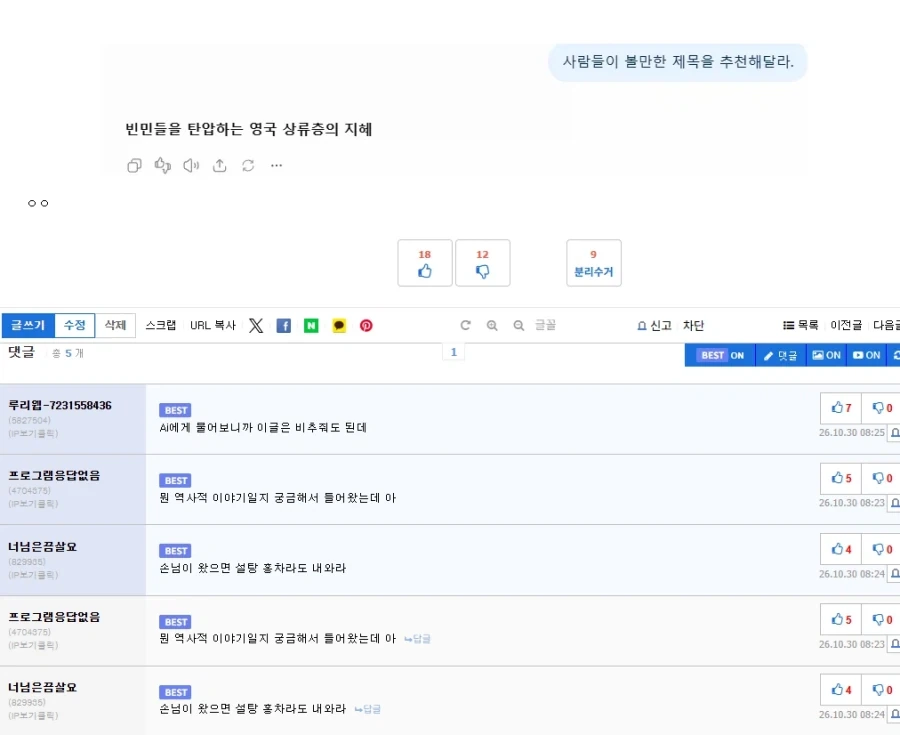This screenshot has height=735, width=900.
Task: Toggle the BEST ON comment filter
Action: [721, 355]
